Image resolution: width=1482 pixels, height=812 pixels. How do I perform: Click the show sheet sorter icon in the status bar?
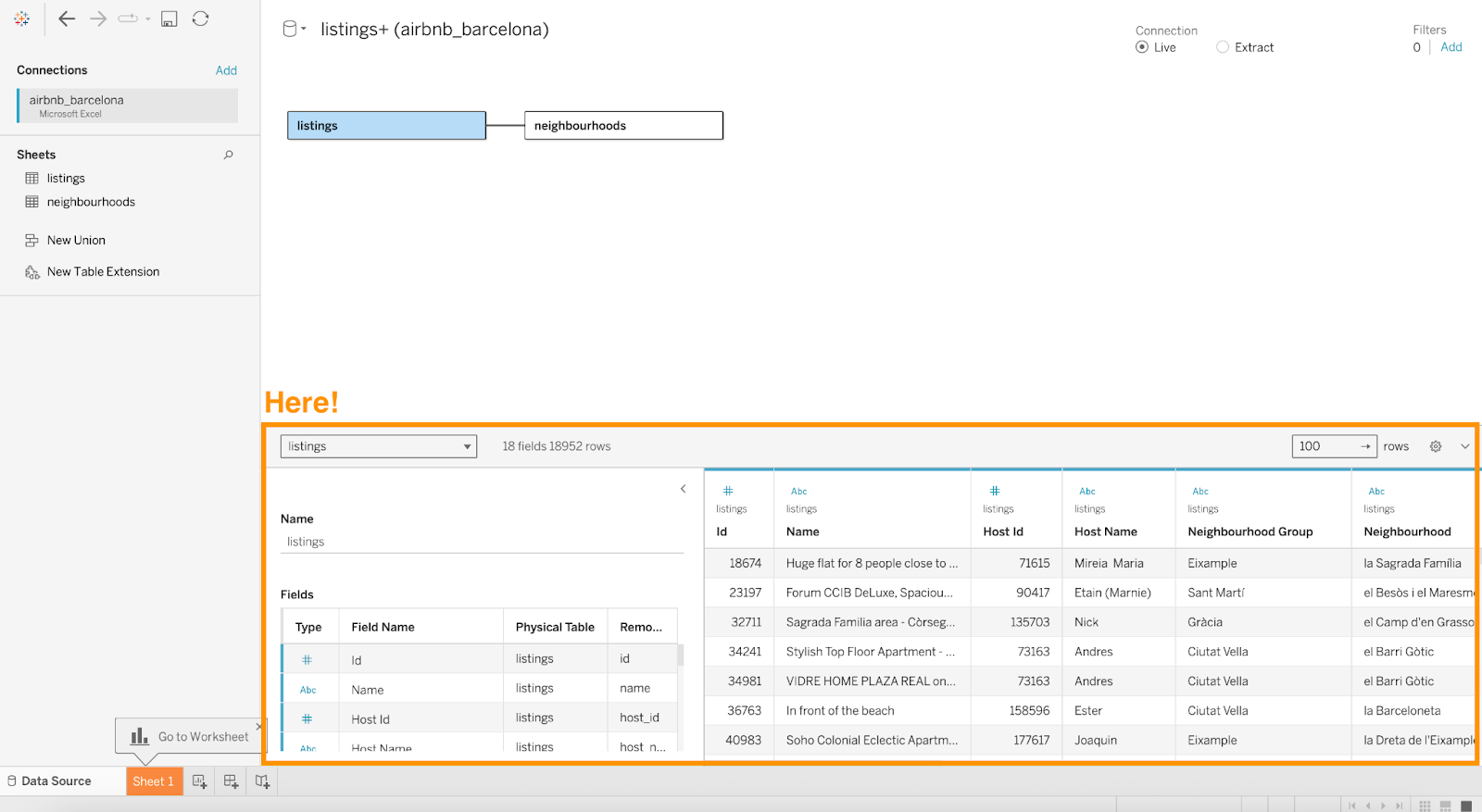click(x=1425, y=806)
